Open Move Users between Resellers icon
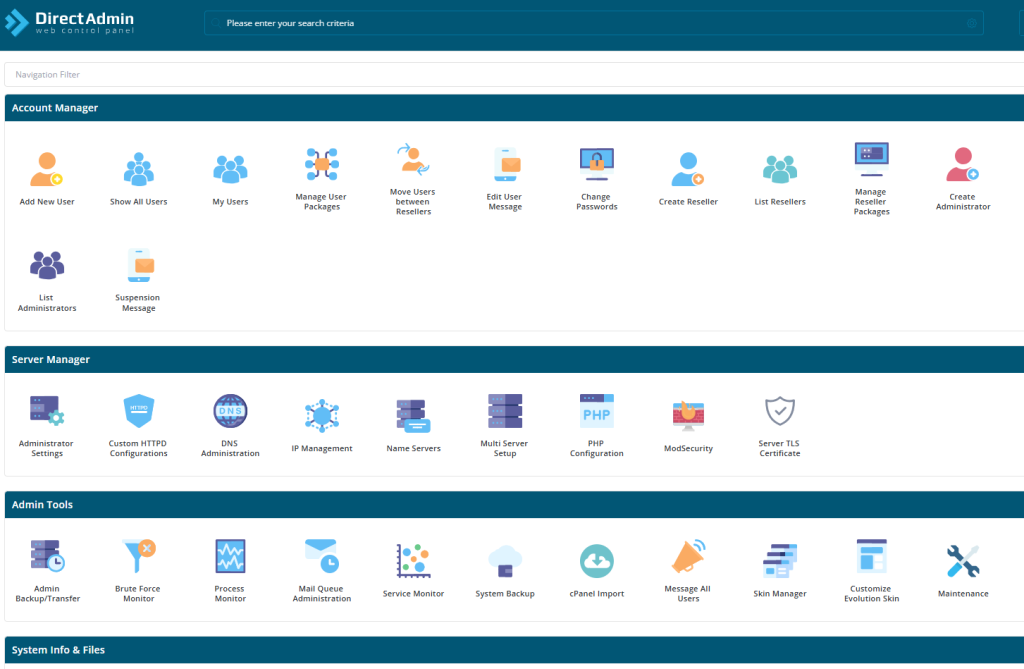This screenshot has height=669, width=1024. click(x=413, y=159)
